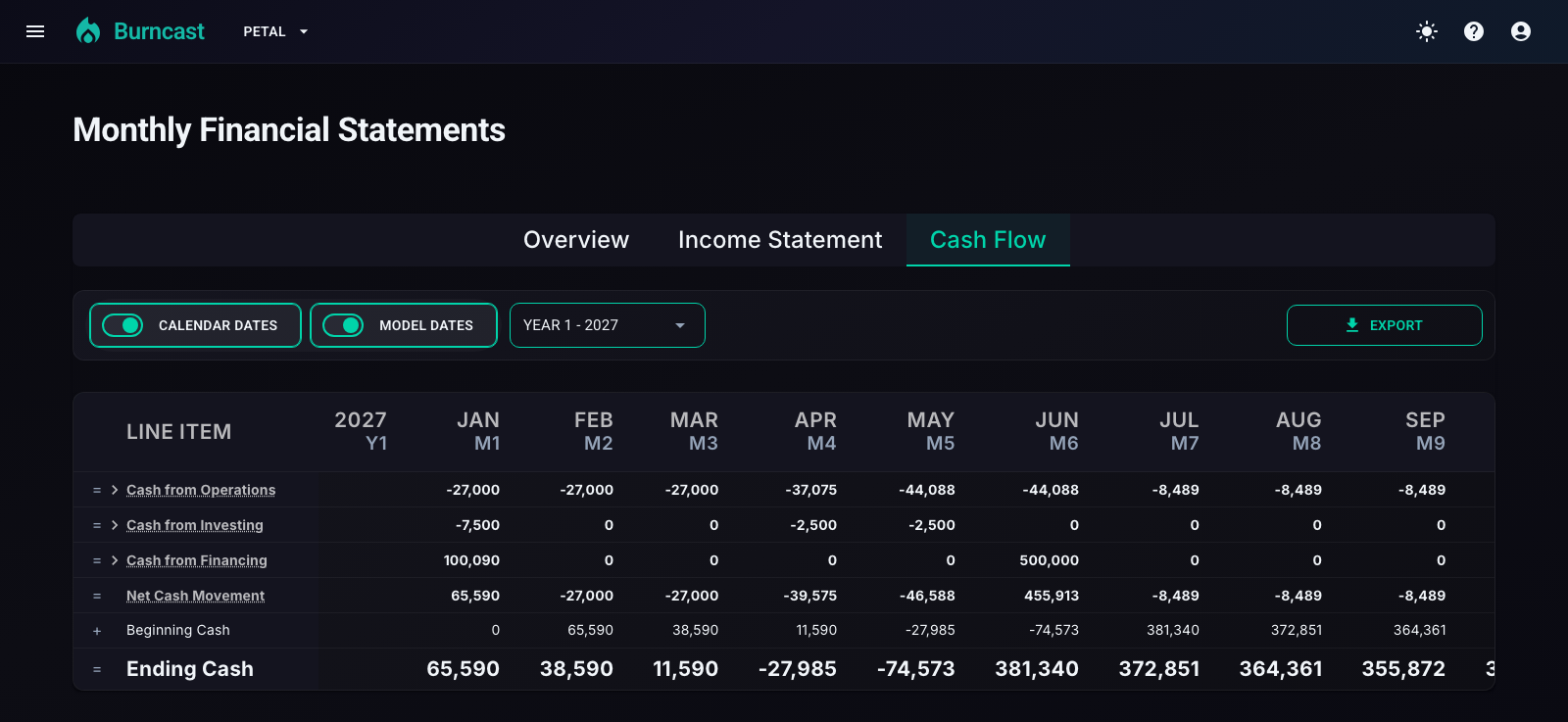The height and width of the screenshot is (722, 1568).
Task: Click the equals icon beside Cash from Investing
Action: (97, 525)
